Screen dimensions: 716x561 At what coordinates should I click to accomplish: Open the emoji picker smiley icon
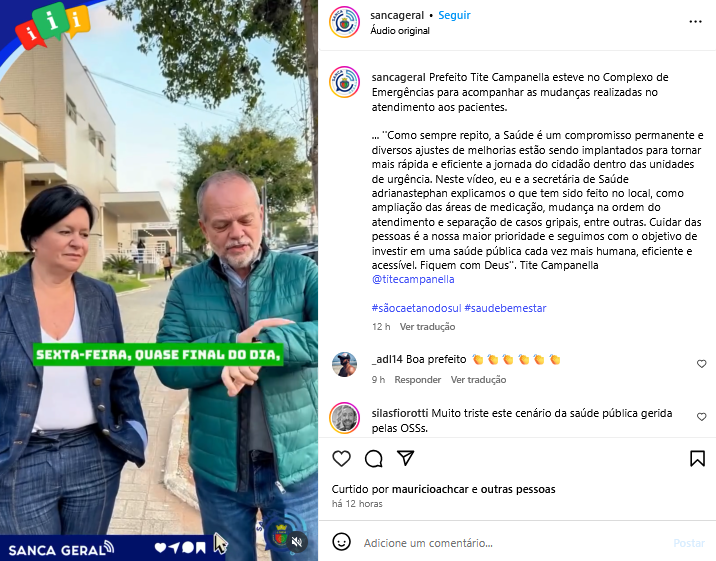341,542
